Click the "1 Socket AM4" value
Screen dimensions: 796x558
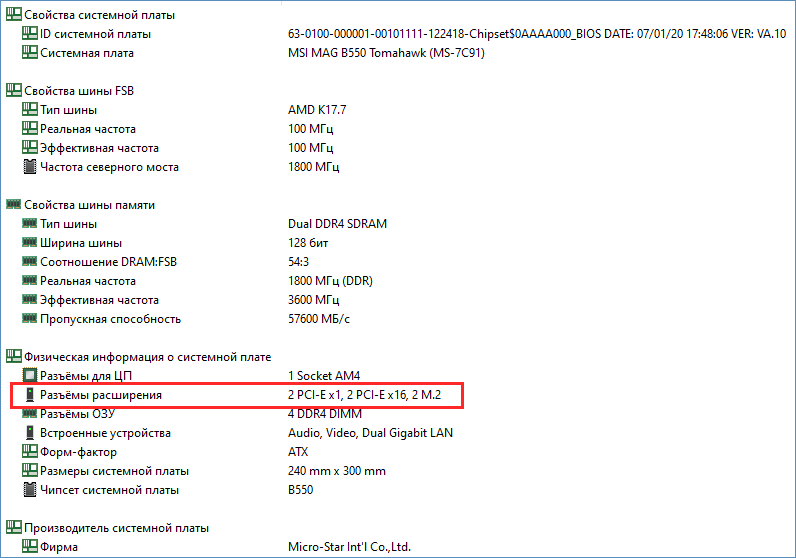coord(324,376)
